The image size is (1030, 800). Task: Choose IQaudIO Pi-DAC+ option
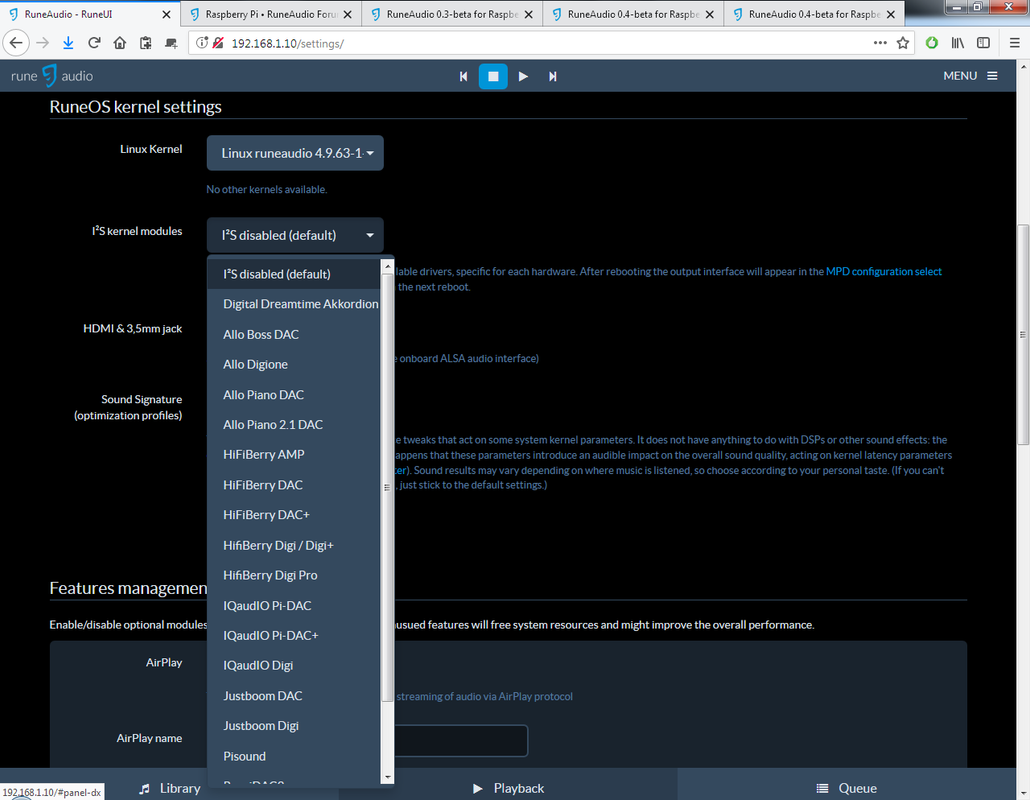(294, 636)
